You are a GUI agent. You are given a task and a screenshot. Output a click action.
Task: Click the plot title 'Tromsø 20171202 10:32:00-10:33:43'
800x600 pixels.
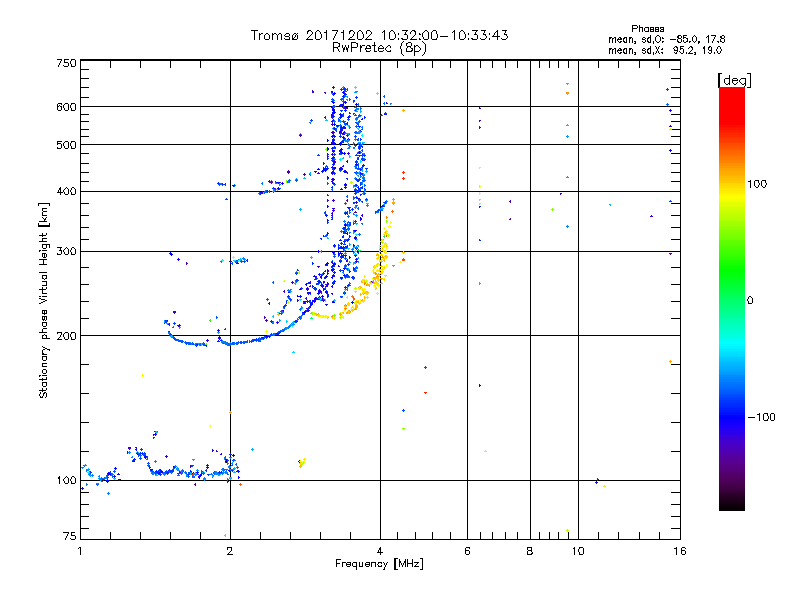tap(379, 35)
